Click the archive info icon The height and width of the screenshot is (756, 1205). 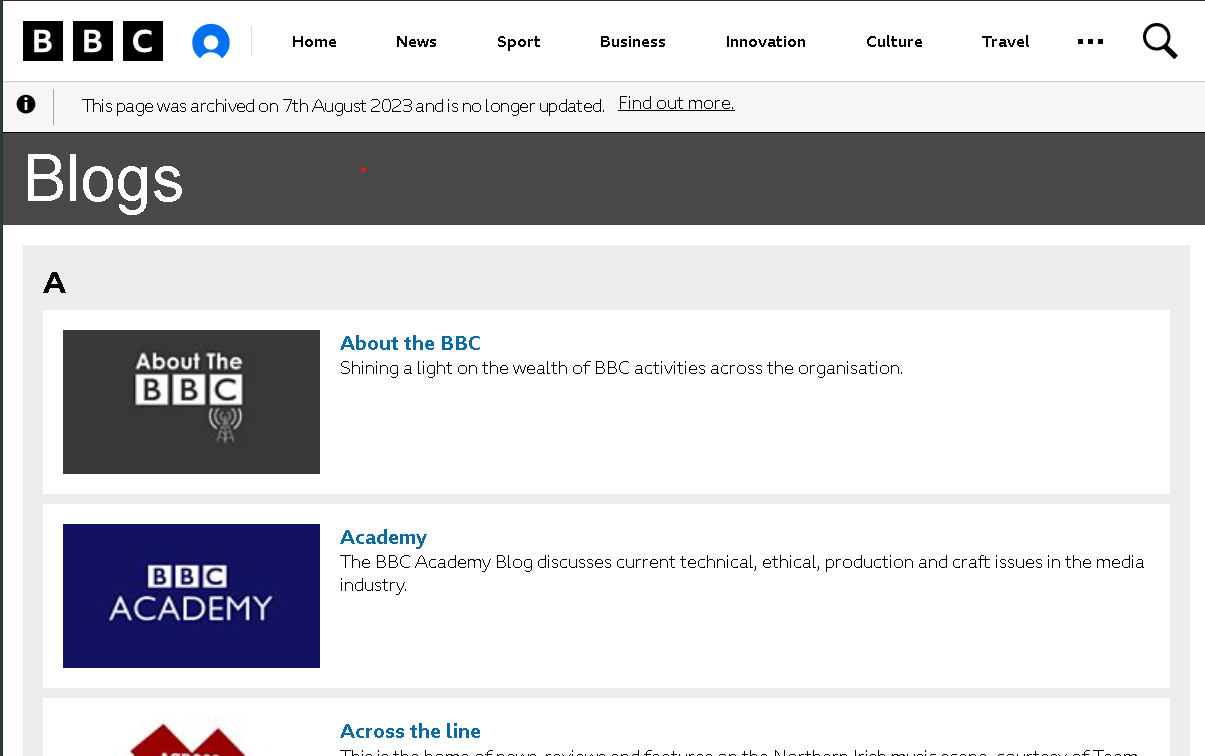pos(26,105)
